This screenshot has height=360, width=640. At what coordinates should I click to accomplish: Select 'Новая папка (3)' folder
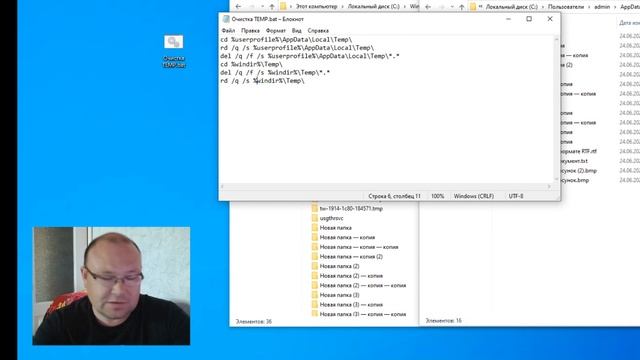pyautogui.click(x=339, y=295)
